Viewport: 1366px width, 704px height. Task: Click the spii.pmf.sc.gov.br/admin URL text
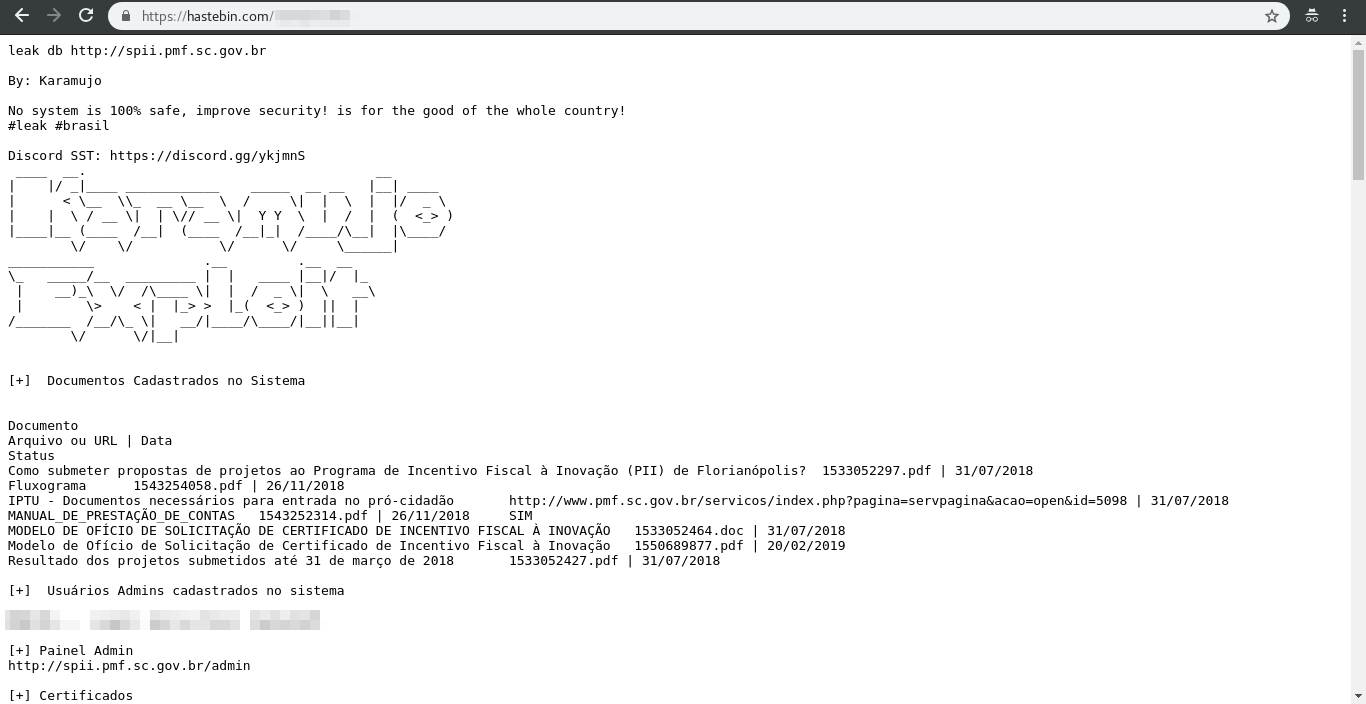(x=129, y=666)
